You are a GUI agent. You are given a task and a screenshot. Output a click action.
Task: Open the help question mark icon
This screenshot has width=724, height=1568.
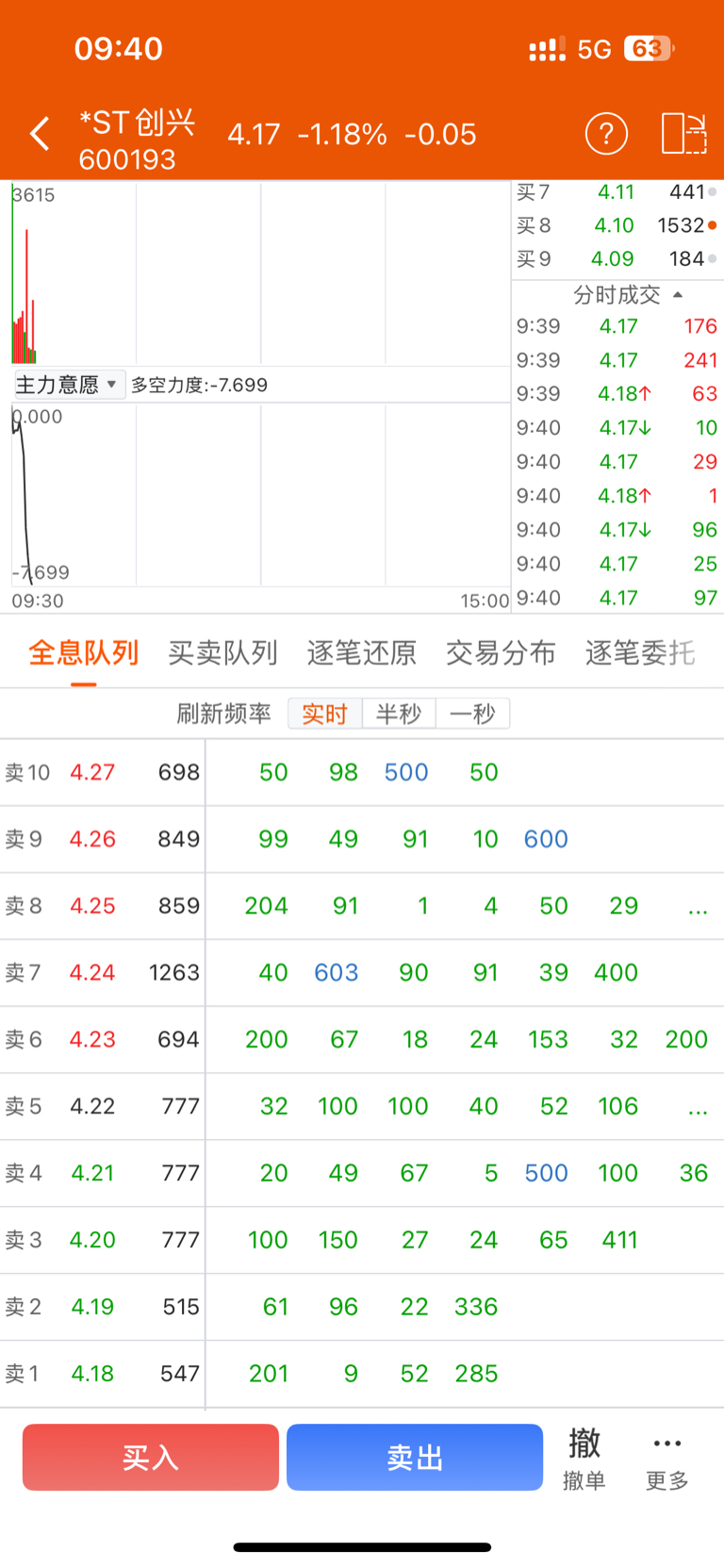[x=606, y=134]
